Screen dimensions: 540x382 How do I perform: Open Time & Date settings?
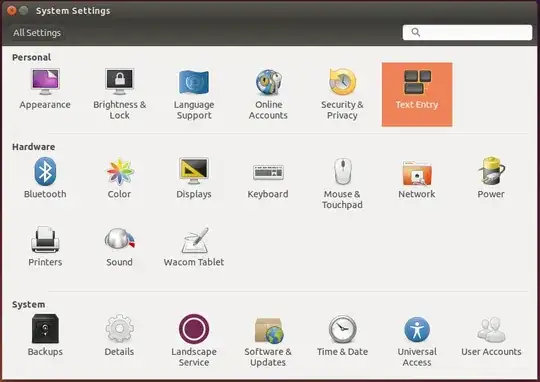[x=342, y=335]
